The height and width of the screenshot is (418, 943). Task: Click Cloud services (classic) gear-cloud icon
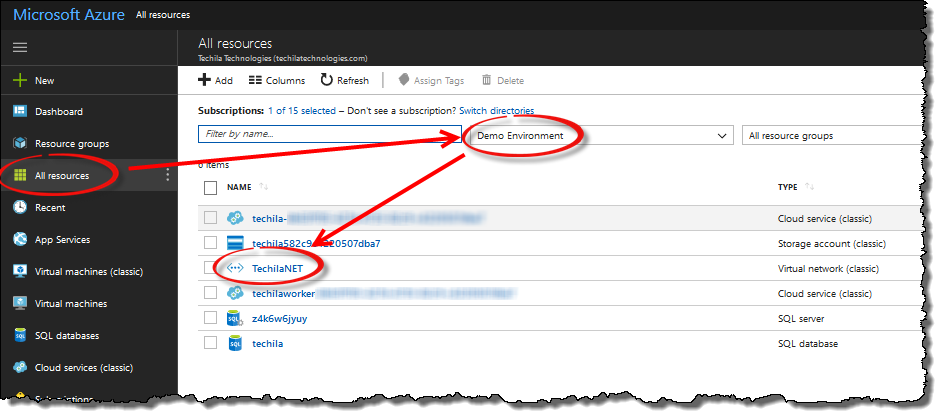[x=20, y=367]
